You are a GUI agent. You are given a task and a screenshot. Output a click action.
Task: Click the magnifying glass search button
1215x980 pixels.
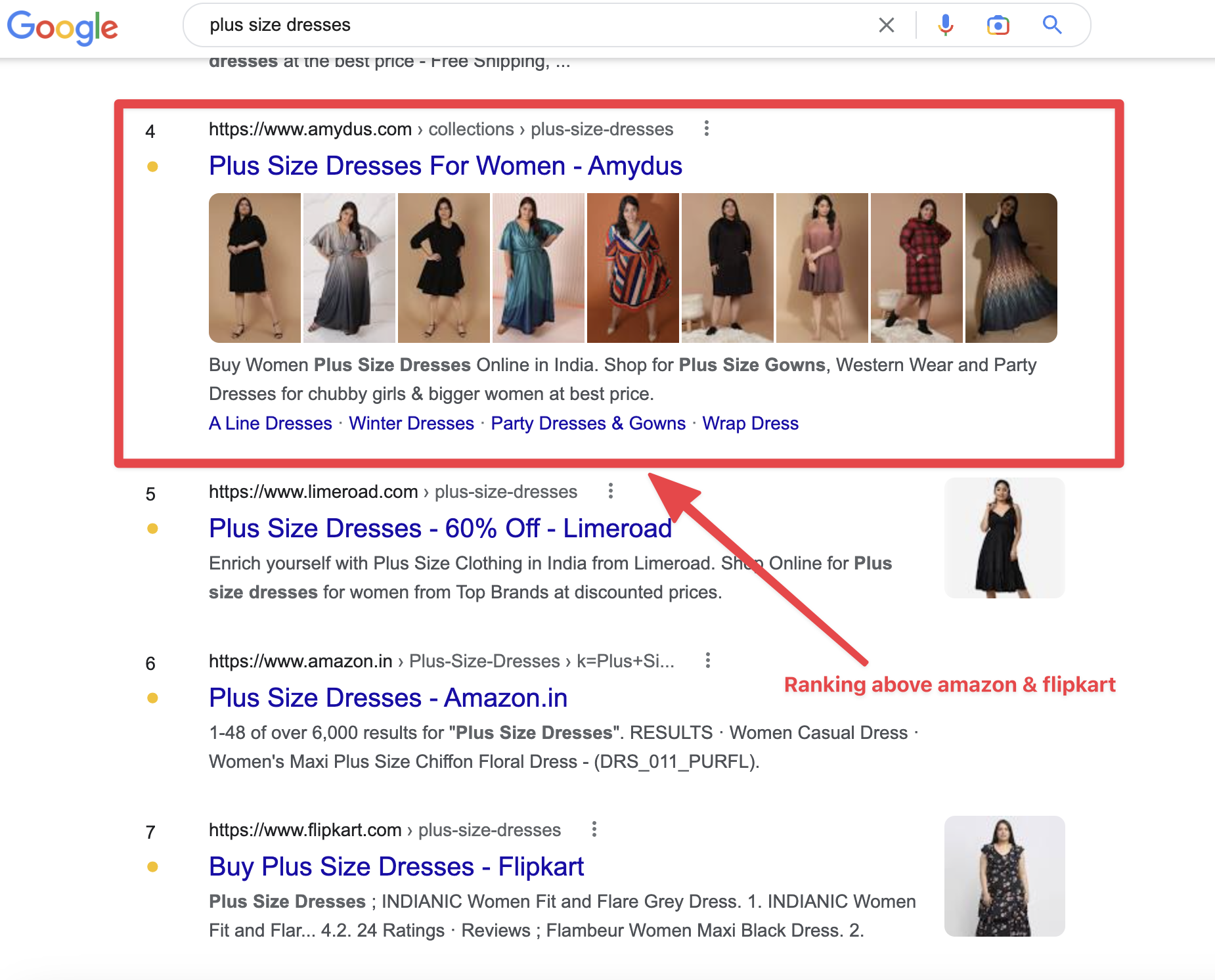1051,26
